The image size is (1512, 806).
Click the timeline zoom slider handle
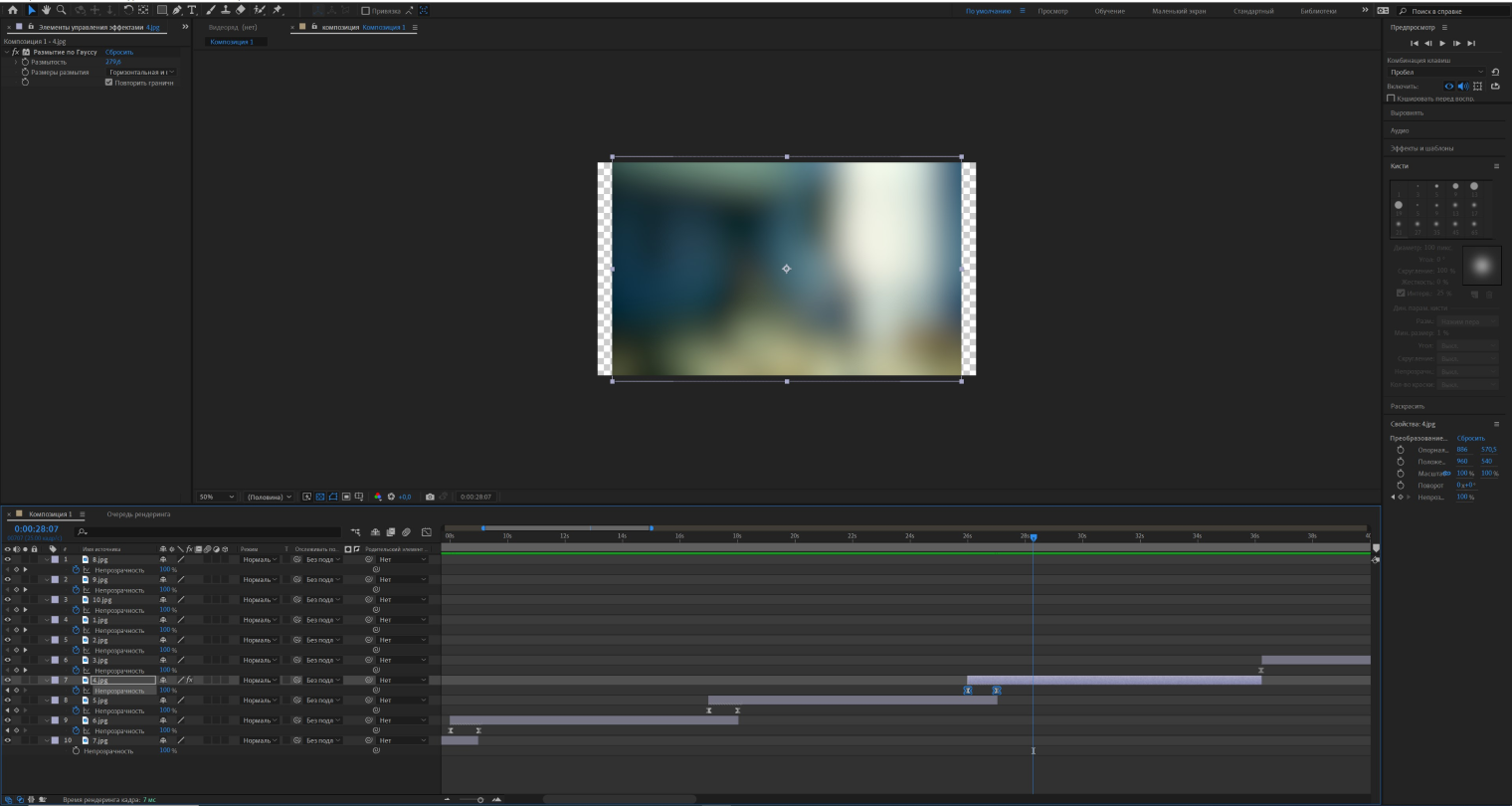click(480, 800)
